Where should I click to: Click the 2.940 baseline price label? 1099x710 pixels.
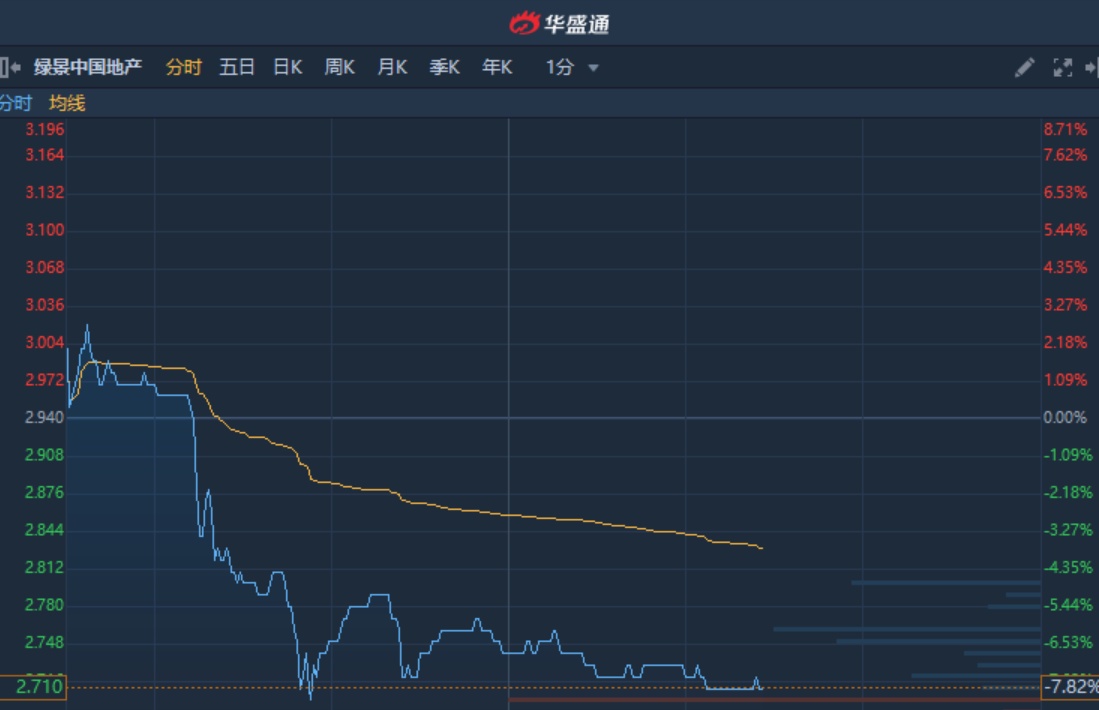click(44, 418)
